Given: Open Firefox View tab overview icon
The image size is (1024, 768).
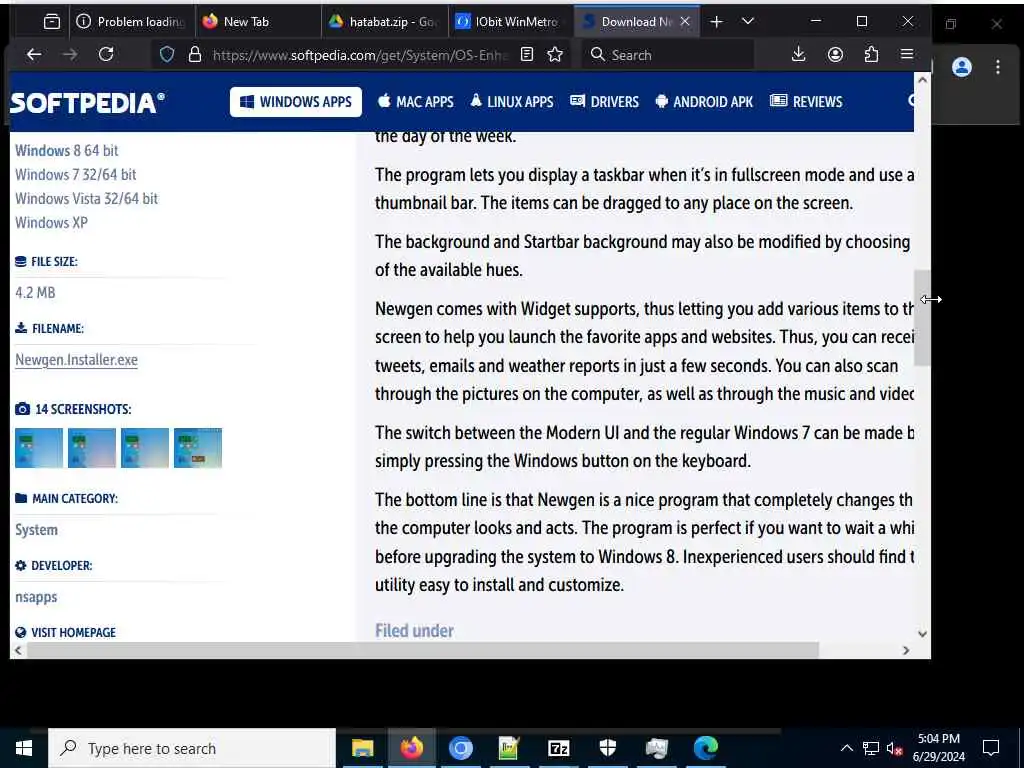Looking at the screenshot, I should [x=52, y=22].
